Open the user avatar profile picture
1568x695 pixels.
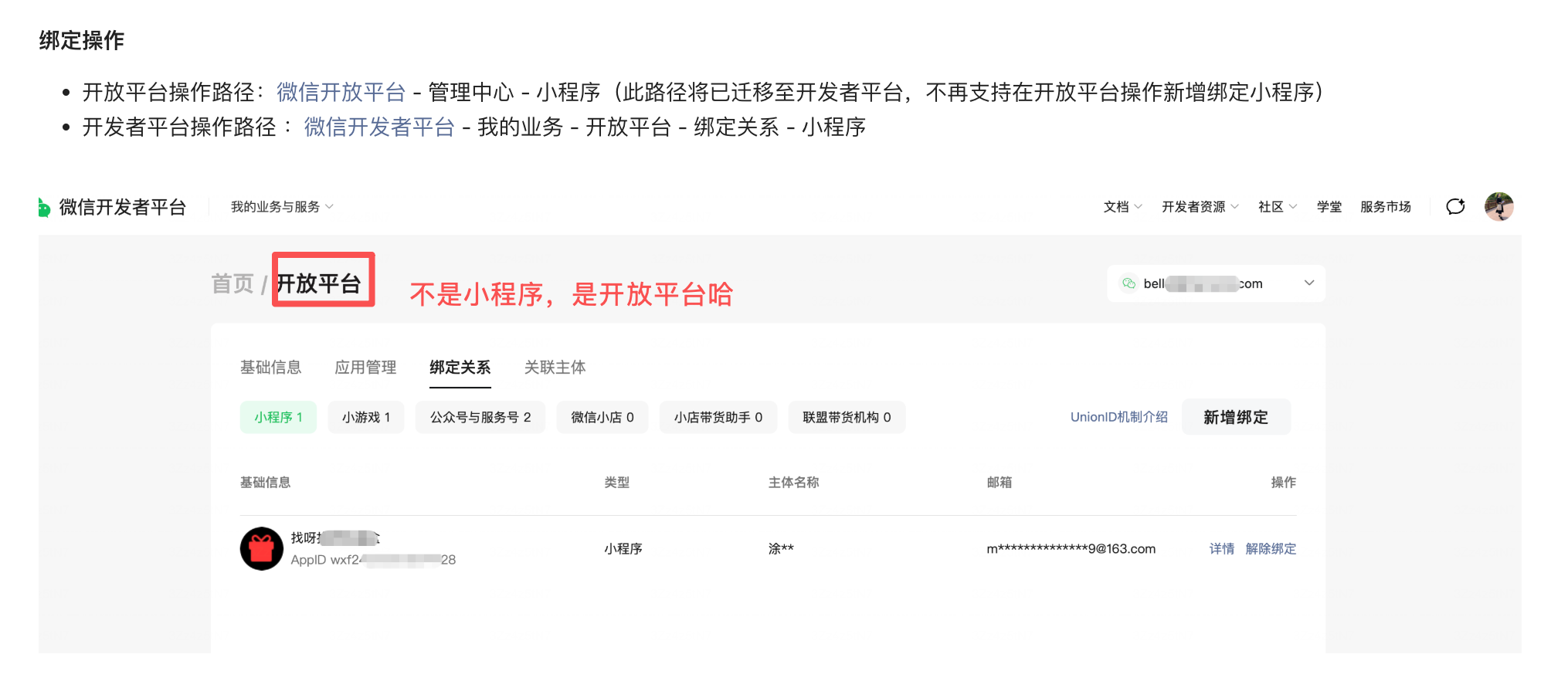click(x=1498, y=206)
